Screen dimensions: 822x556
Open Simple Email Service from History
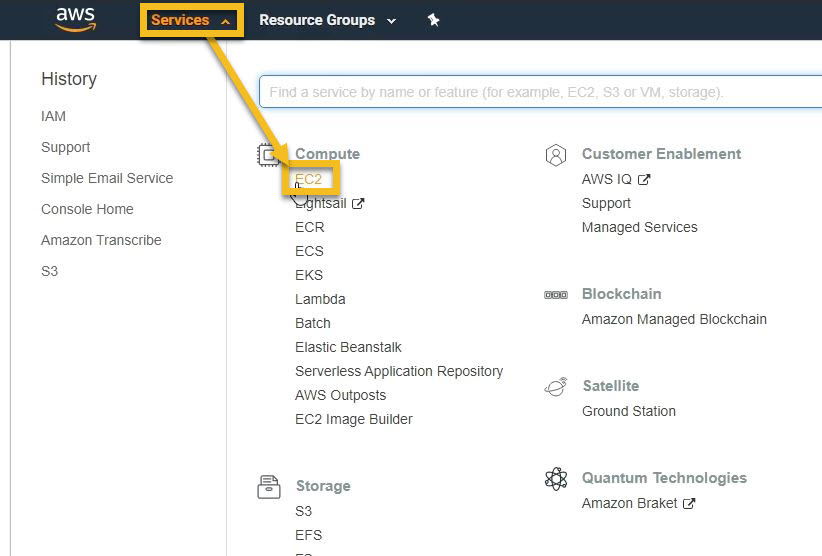point(107,178)
